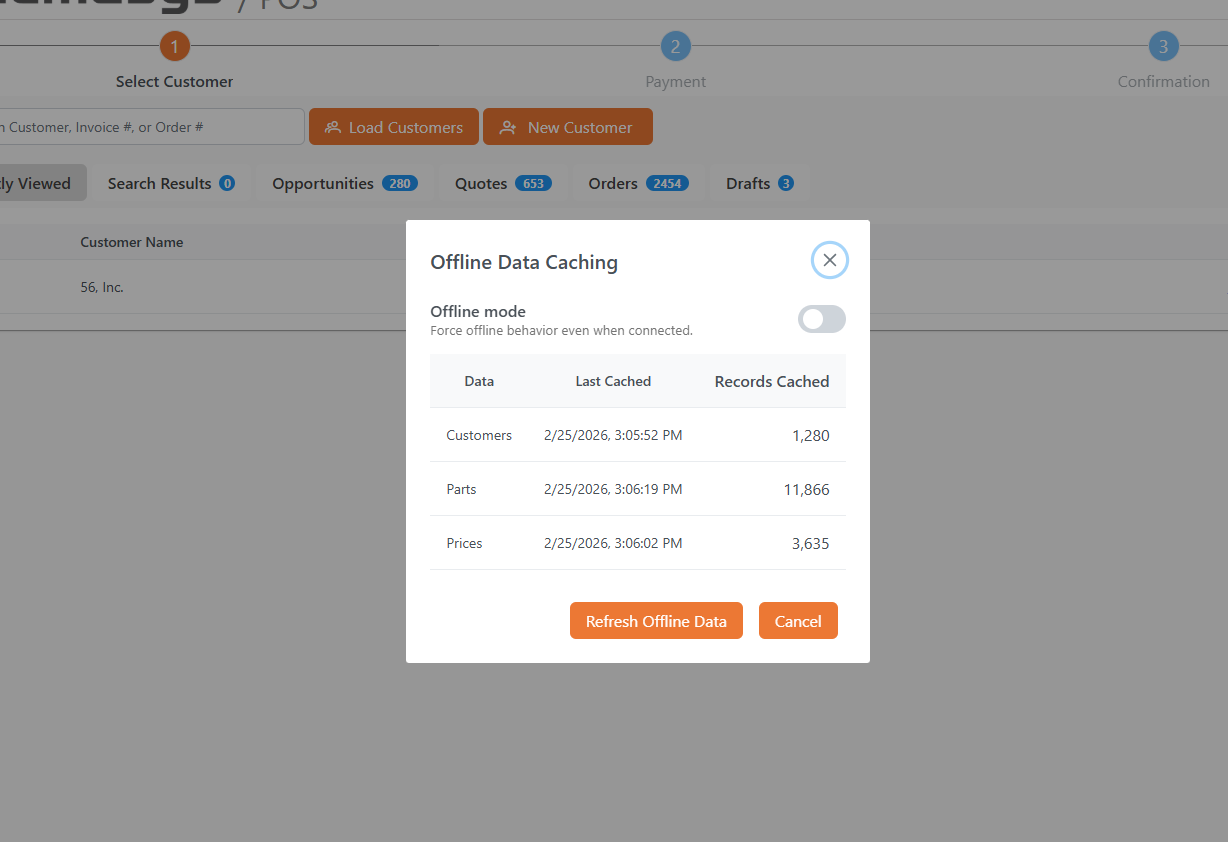Click Refresh Offline Data button

tap(656, 621)
